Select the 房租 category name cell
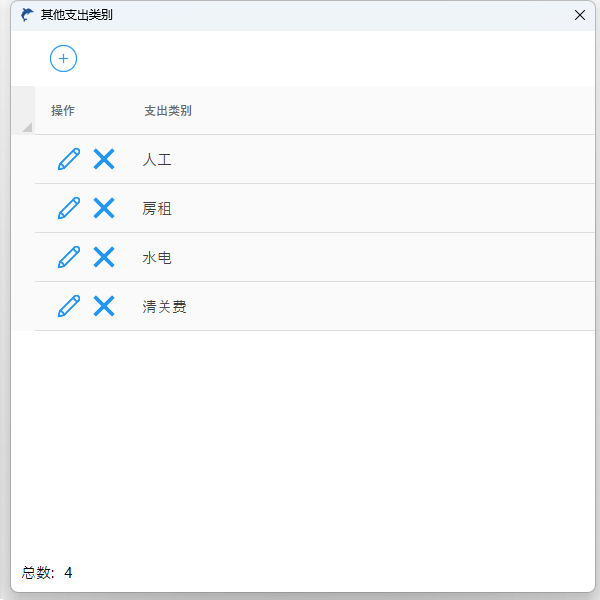The height and width of the screenshot is (600, 600). pos(158,208)
